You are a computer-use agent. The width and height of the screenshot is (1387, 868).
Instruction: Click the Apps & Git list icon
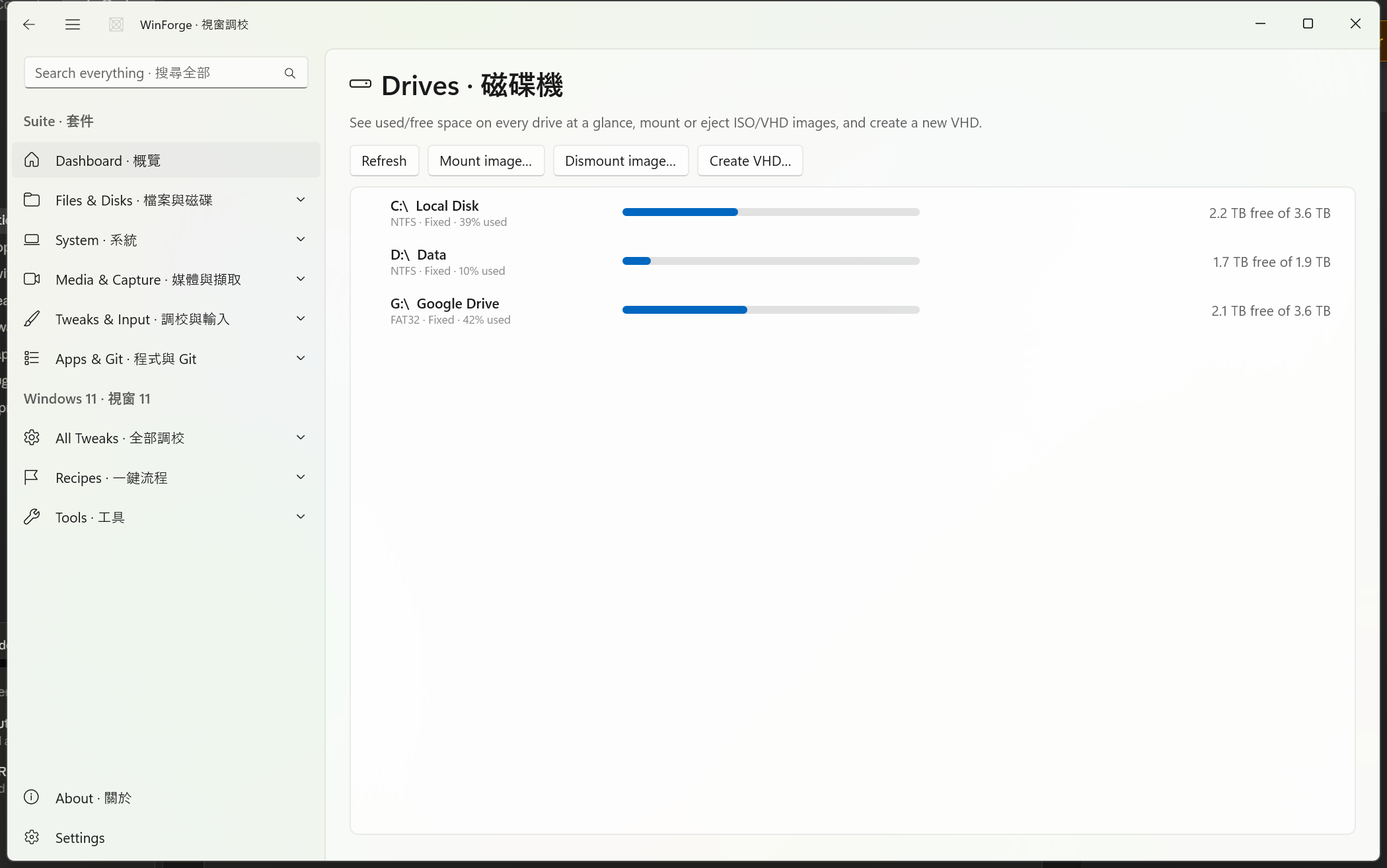(32, 358)
